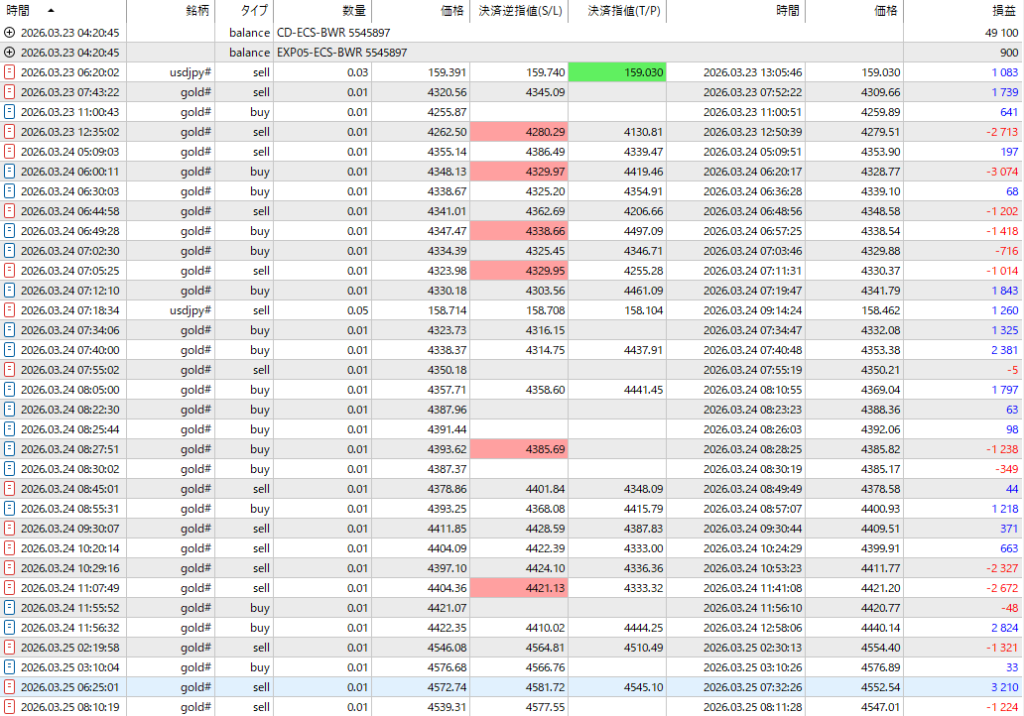This screenshot has width=1024, height=716.
Task: Click buy order icon at 2026.03.25 03:10:04
Action: click(x=10, y=667)
